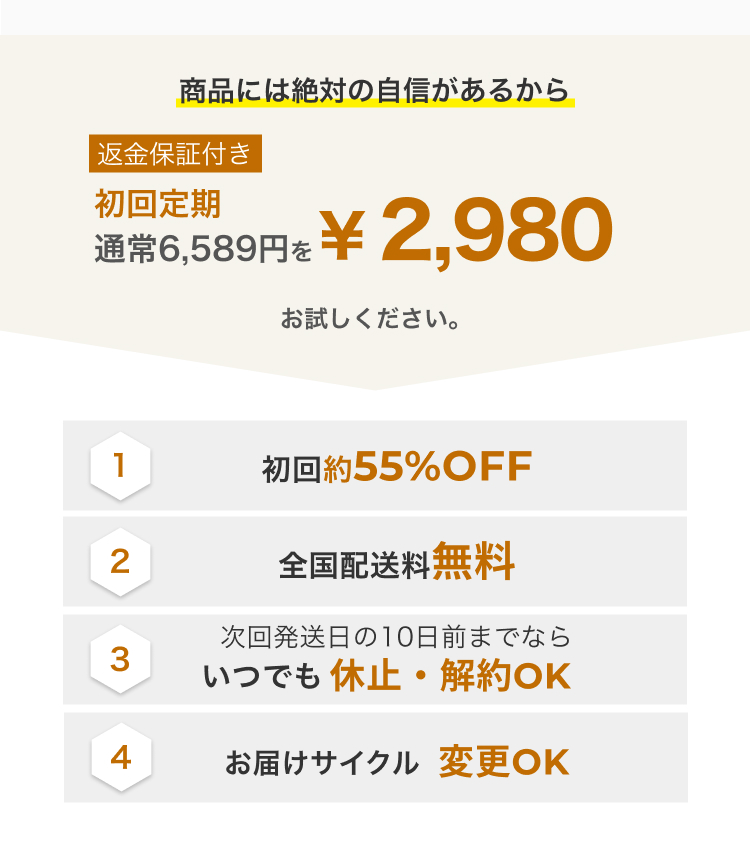Click the 休止・解約OK text
Screen dimensions: 750x862
click(450, 676)
